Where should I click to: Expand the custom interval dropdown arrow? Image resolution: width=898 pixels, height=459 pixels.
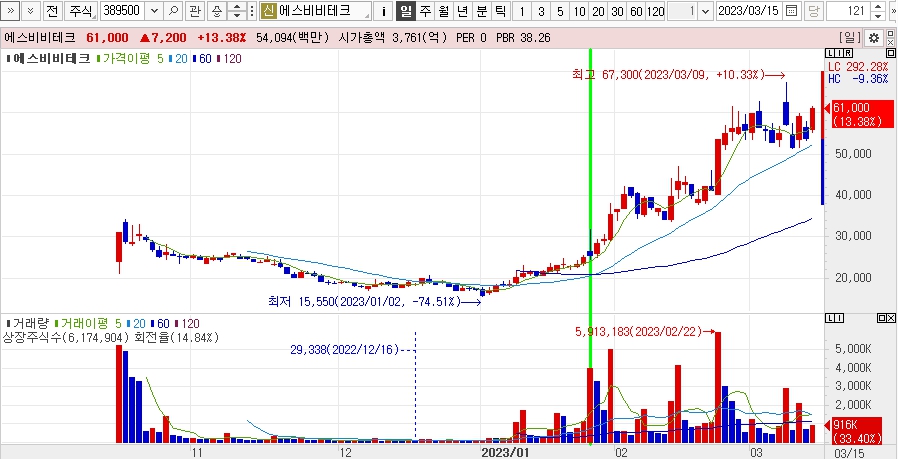coord(706,10)
